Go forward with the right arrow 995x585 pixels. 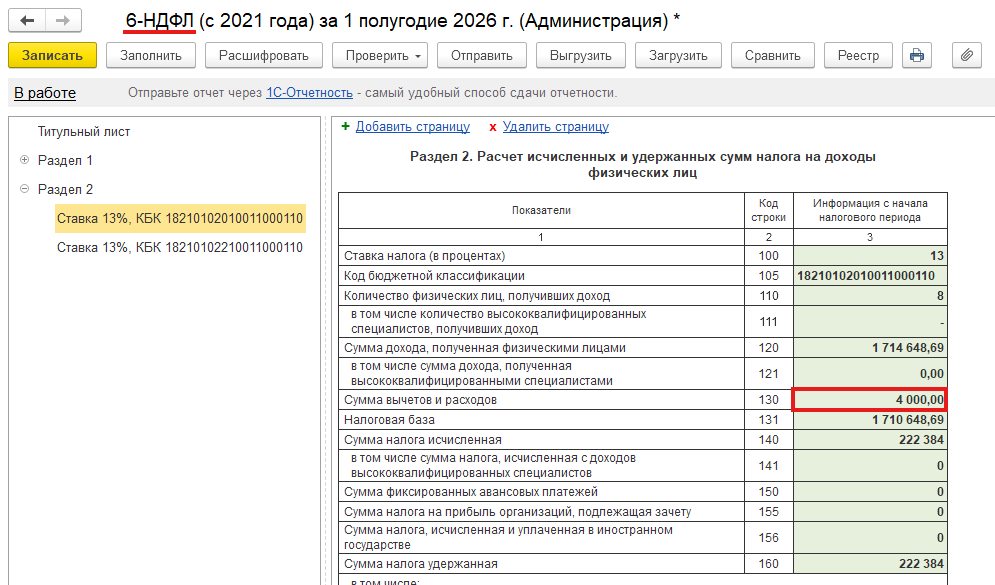click(63, 20)
